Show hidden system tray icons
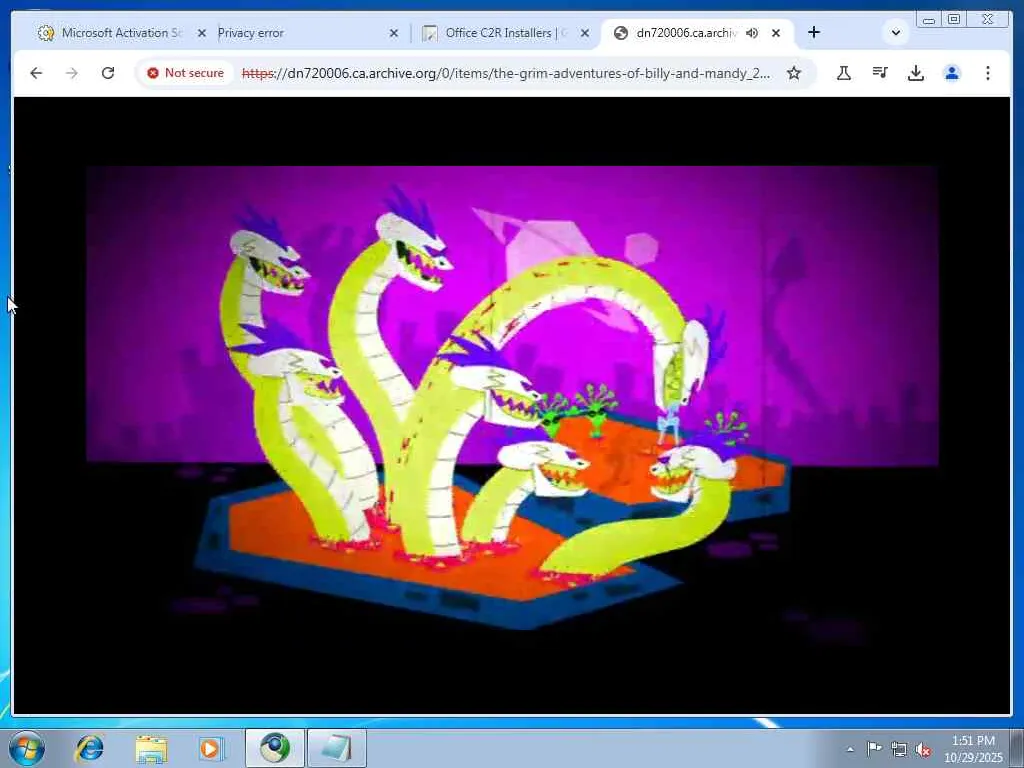The height and width of the screenshot is (768, 1024). click(850, 749)
